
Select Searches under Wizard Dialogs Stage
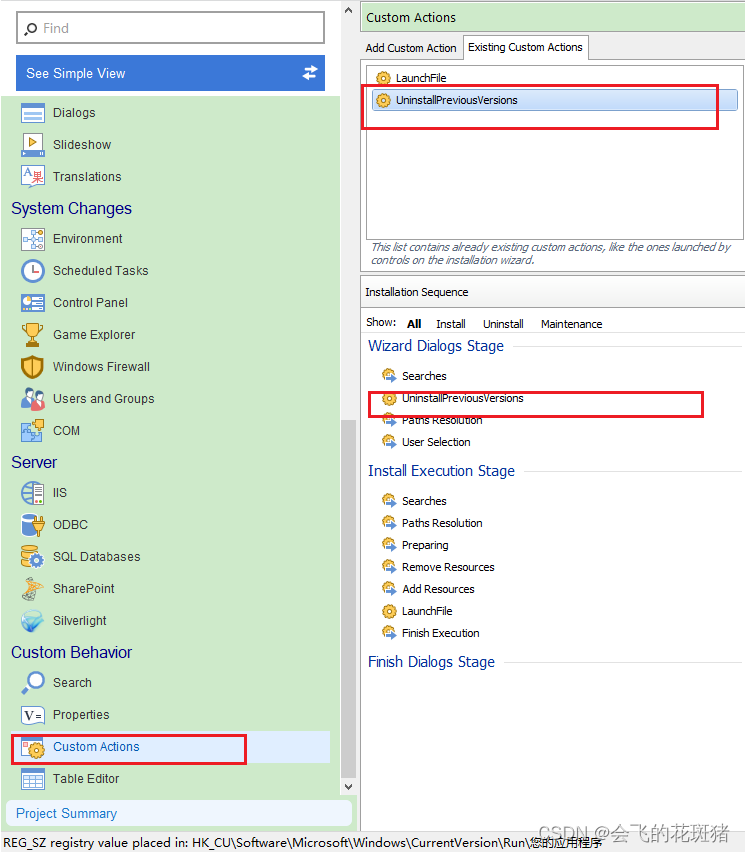424,376
